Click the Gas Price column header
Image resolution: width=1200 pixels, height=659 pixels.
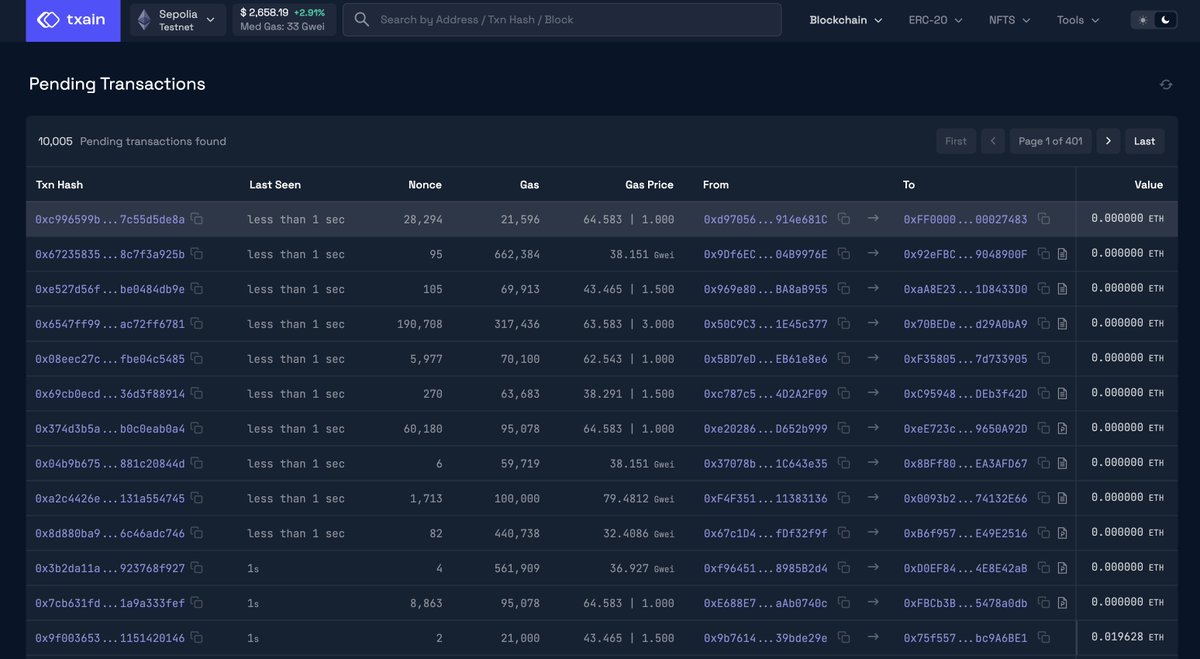649,185
